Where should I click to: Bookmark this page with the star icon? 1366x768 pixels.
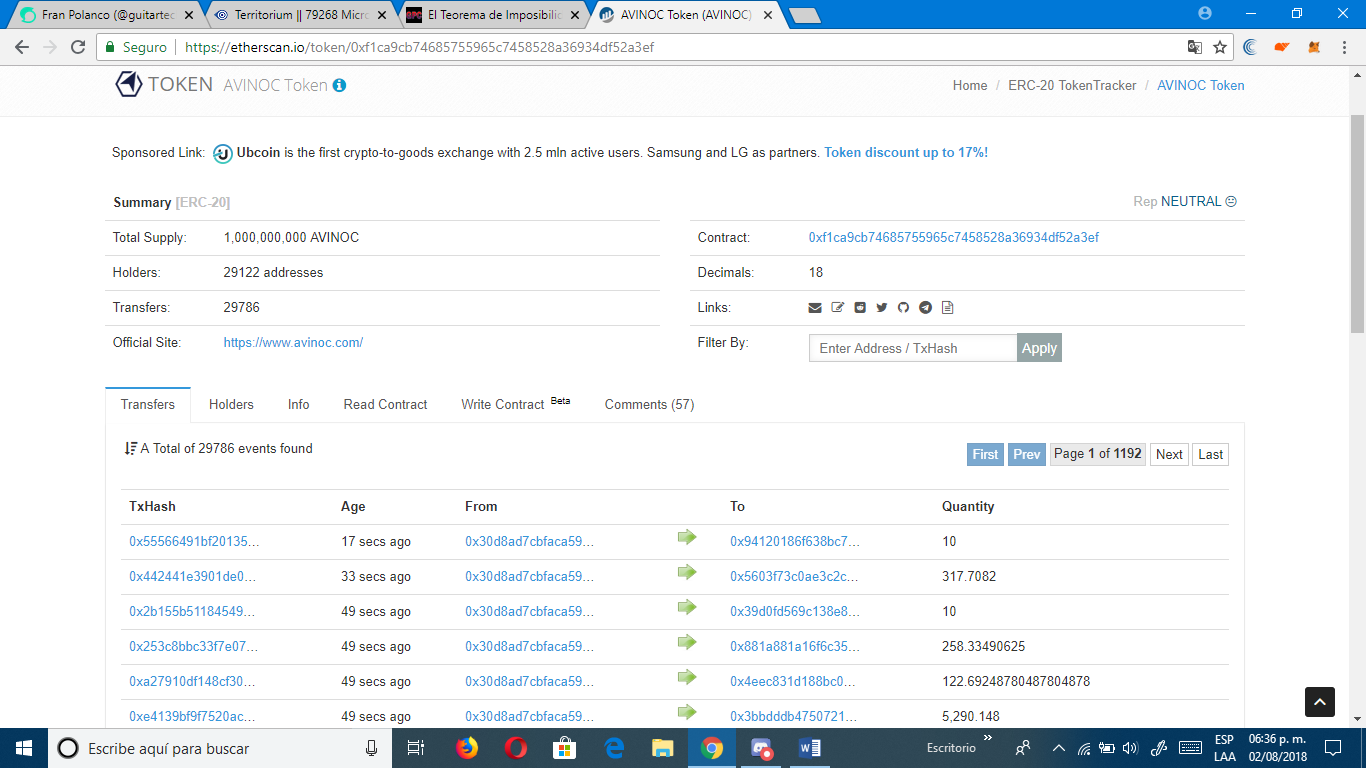pyautogui.click(x=1220, y=47)
